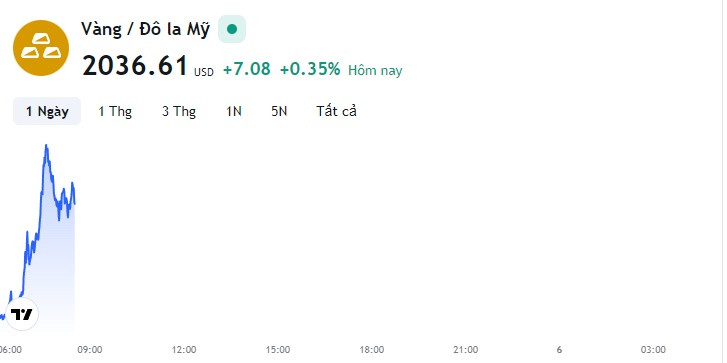Click the +0.35% percentage change
The width and height of the screenshot is (727, 363).
[310, 69]
